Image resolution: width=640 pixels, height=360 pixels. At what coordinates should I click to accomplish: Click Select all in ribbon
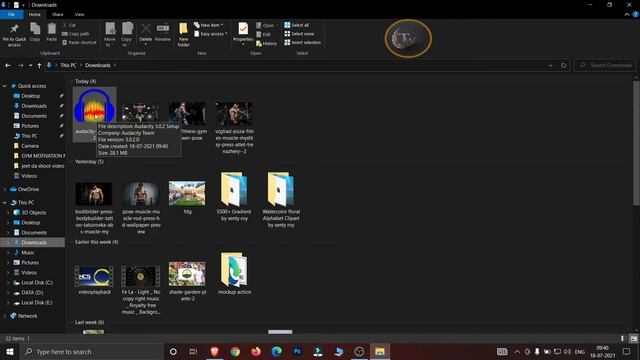297,25
